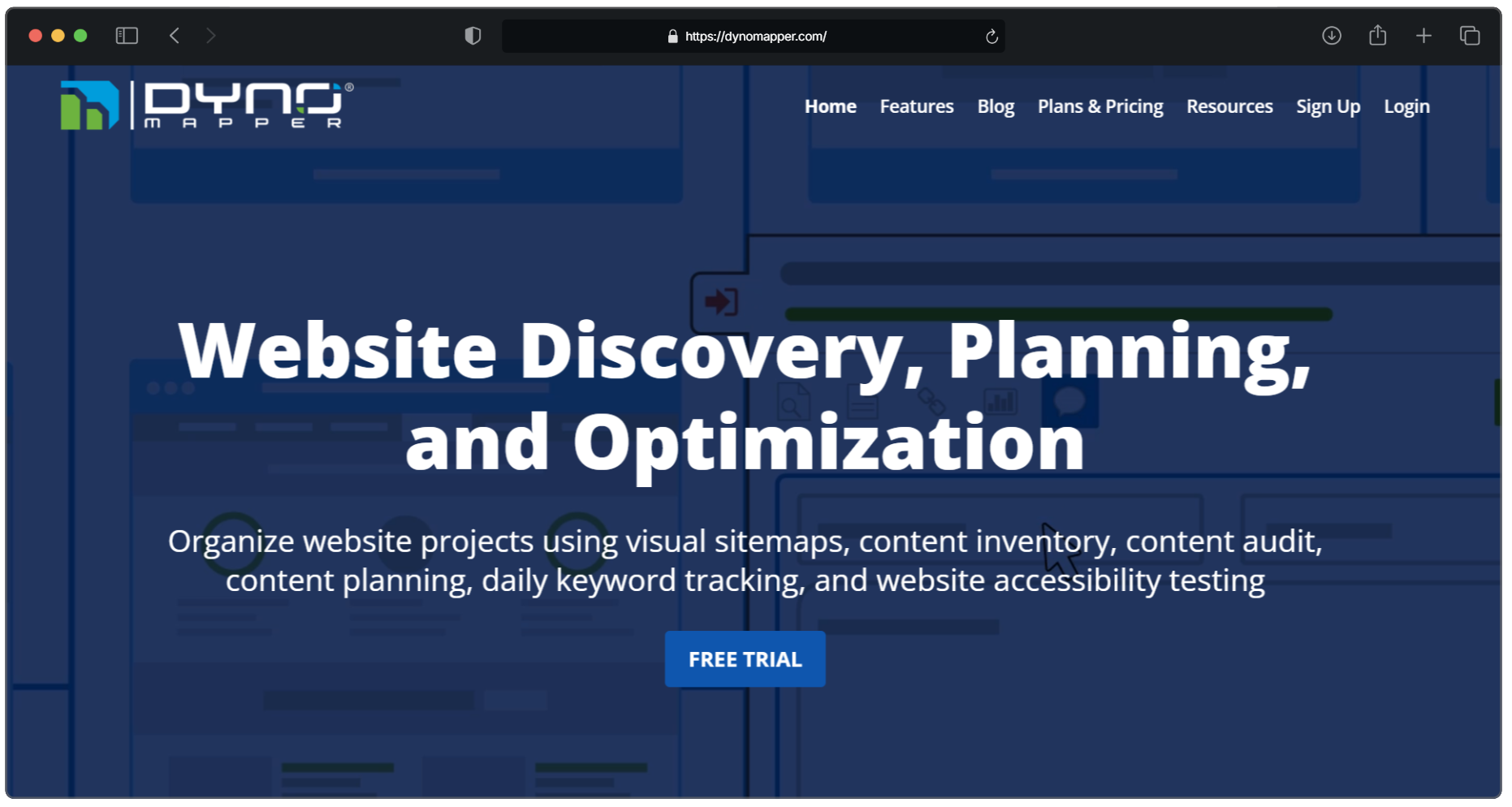Open the share sheet icon
Screen dimensions: 1512x807
[x=1378, y=35]
